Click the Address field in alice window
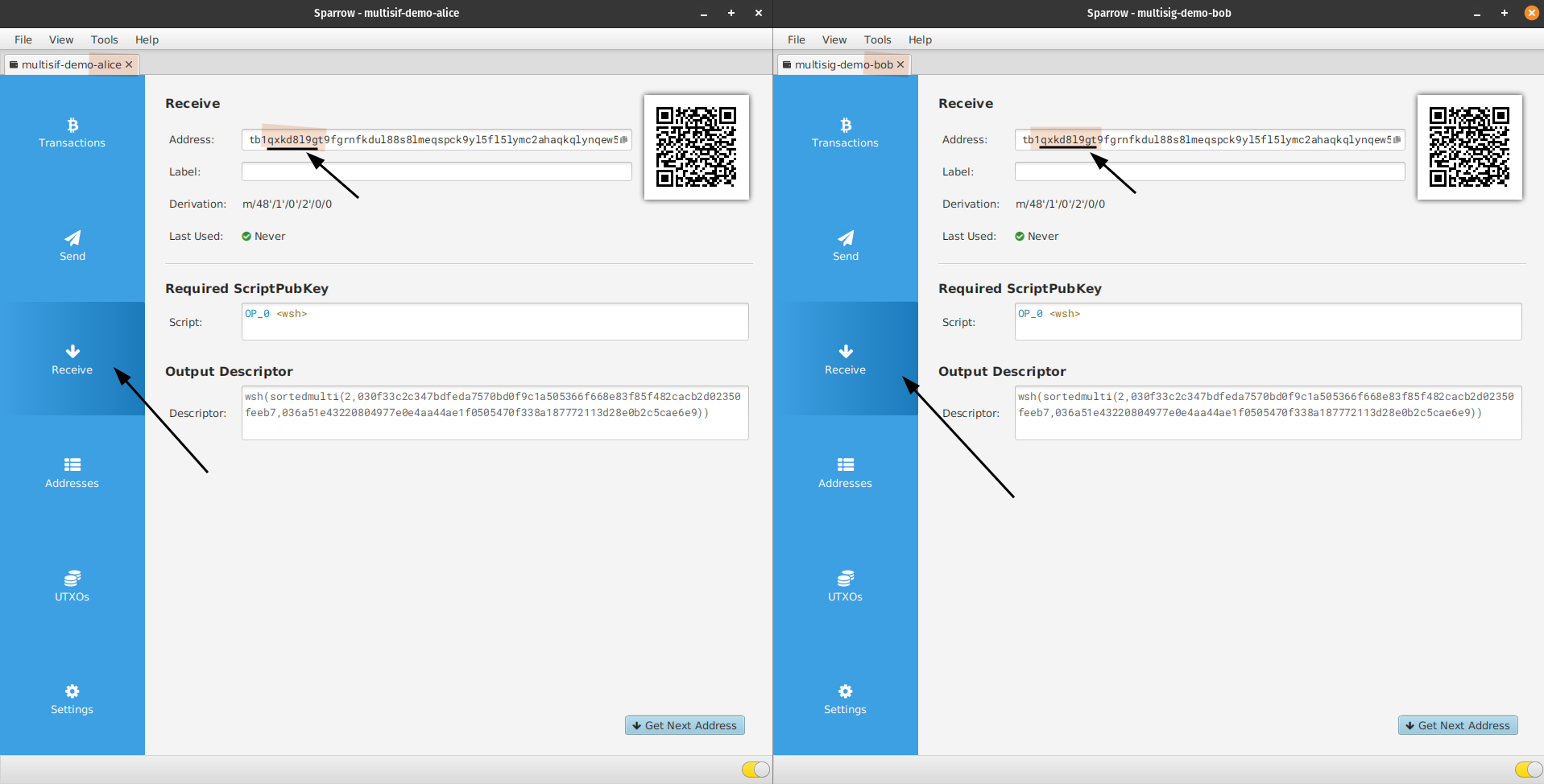1544x784 pixels. [x=437, y=139]
